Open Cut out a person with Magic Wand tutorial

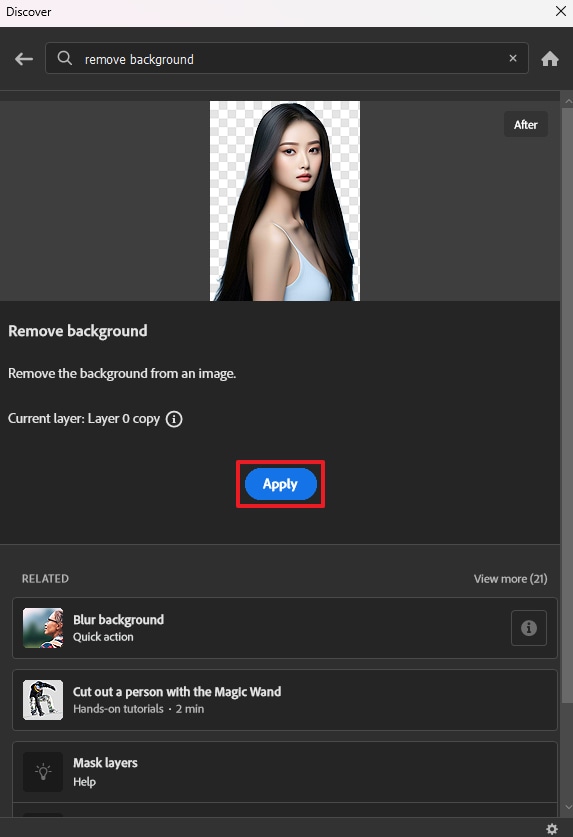tap(285, 700)
